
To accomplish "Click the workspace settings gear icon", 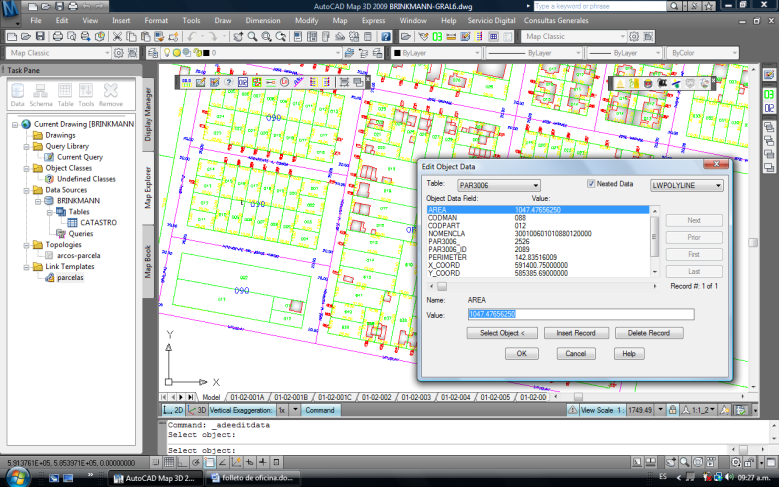I will (x=118, y=53).
